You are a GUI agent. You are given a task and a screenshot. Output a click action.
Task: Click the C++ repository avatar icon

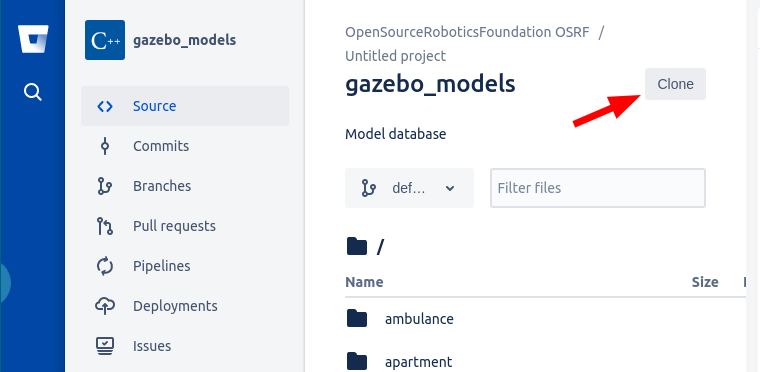pyautogui.click(x=105, y=40)
